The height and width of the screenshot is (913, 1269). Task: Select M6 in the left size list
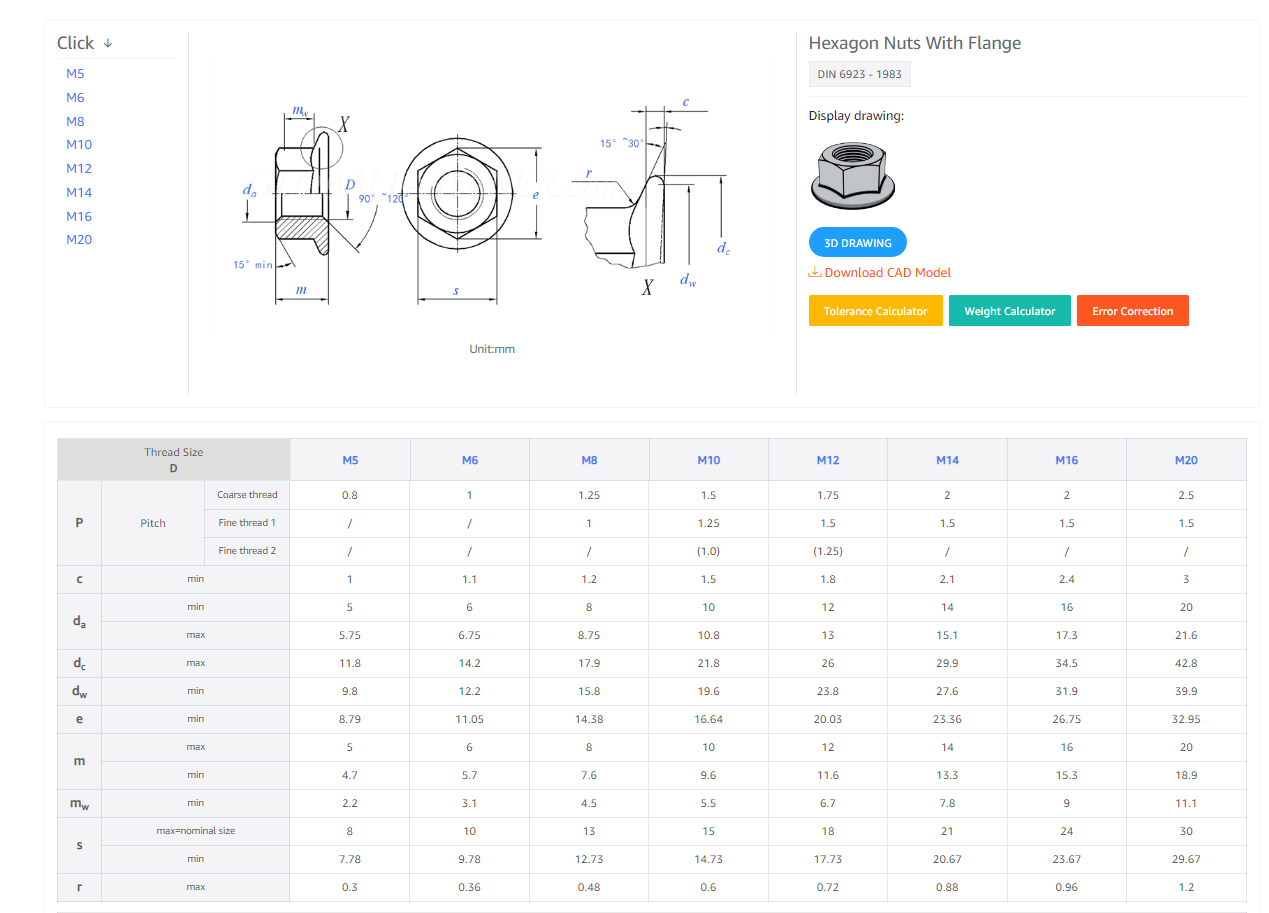[x=75, y=98]
